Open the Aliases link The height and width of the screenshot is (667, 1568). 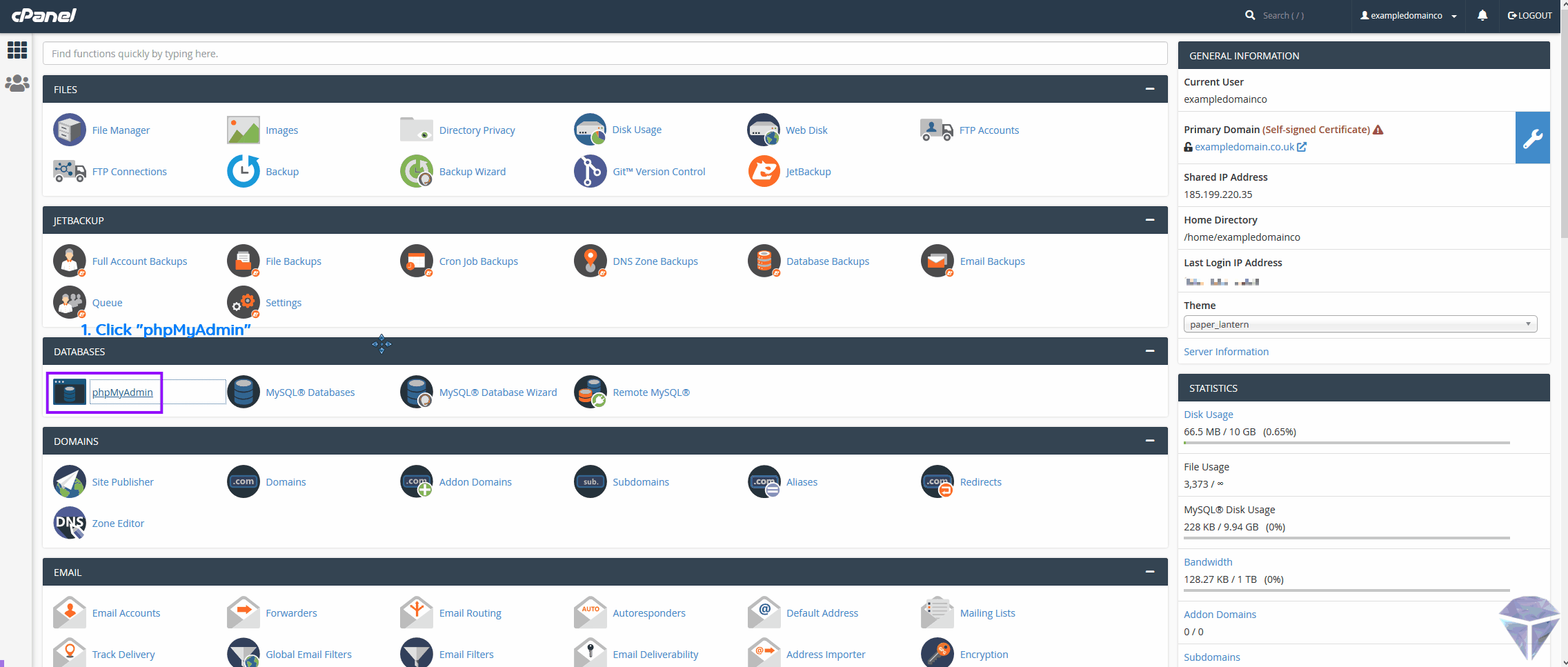[802, 482]
